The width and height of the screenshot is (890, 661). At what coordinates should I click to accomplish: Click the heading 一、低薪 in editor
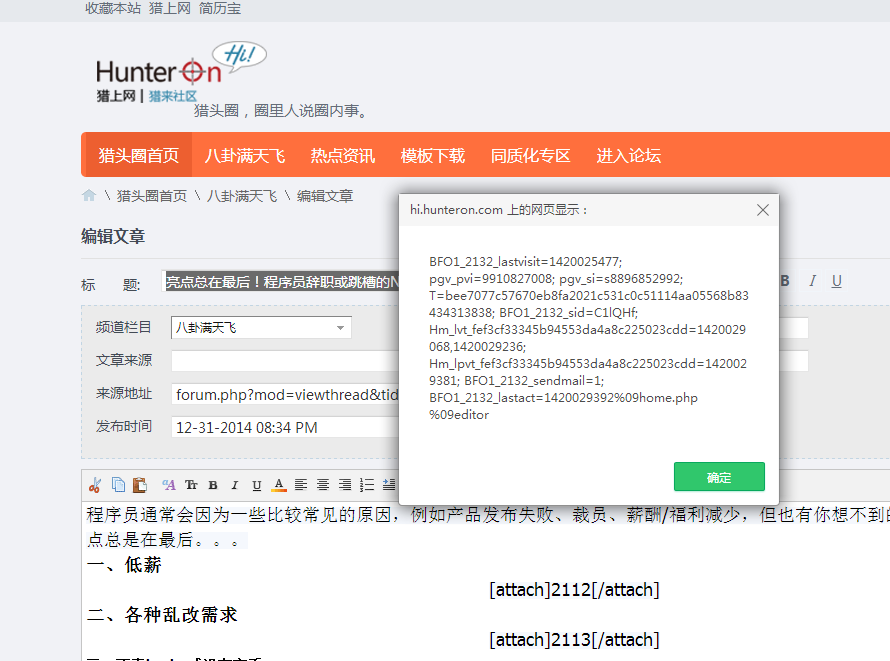[124, 565]
